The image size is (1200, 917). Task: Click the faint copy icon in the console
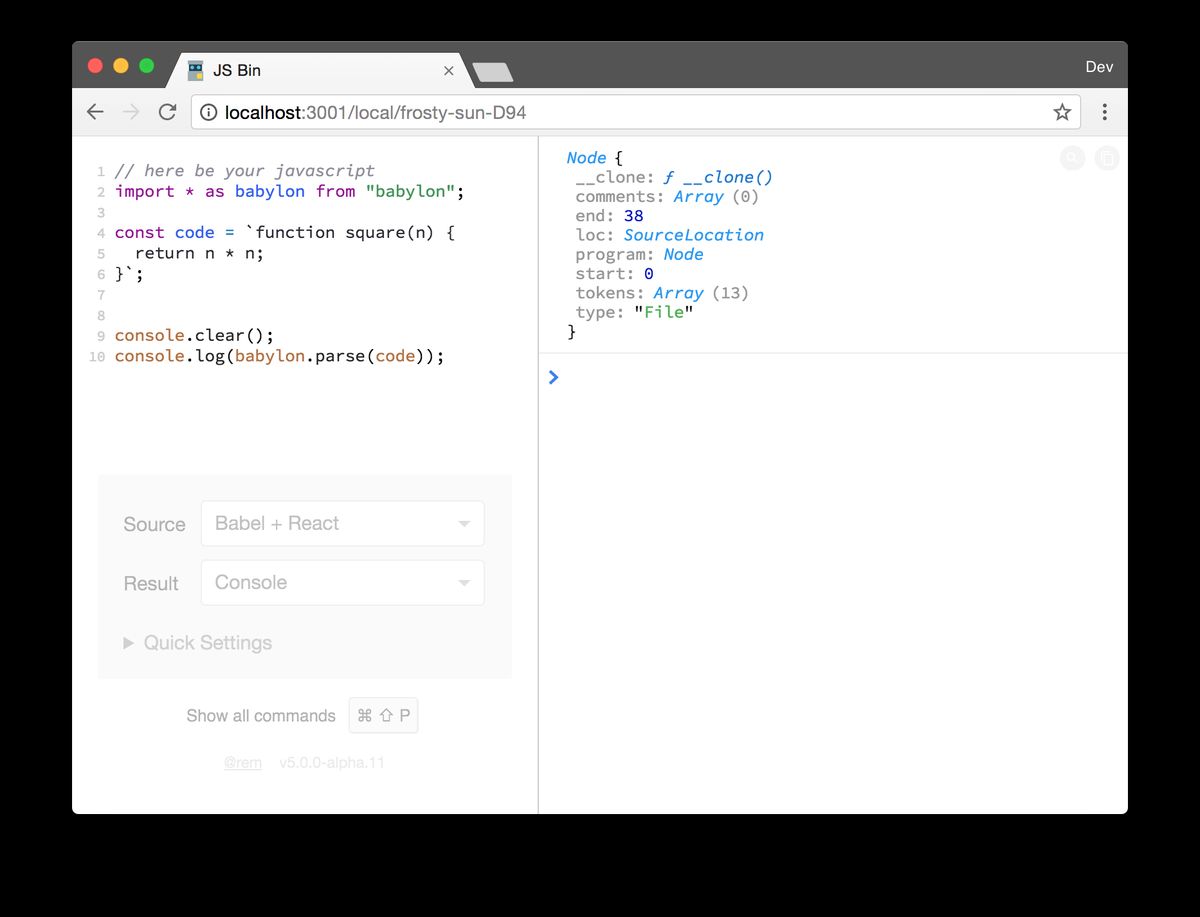(x=1107, y=158)
